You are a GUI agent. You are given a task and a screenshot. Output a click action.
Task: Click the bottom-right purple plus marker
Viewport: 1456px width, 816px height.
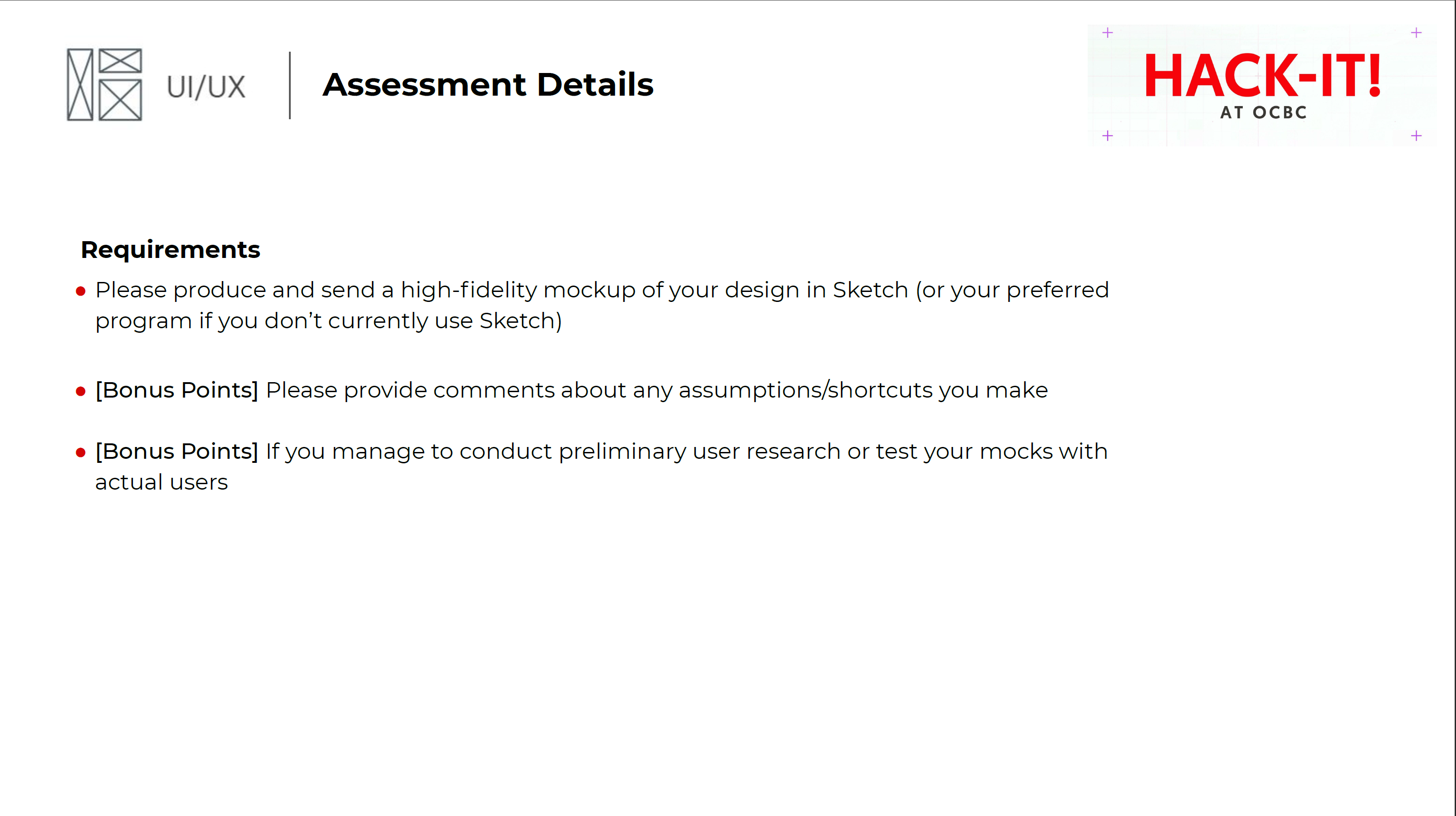click(x=1417, y=136)
